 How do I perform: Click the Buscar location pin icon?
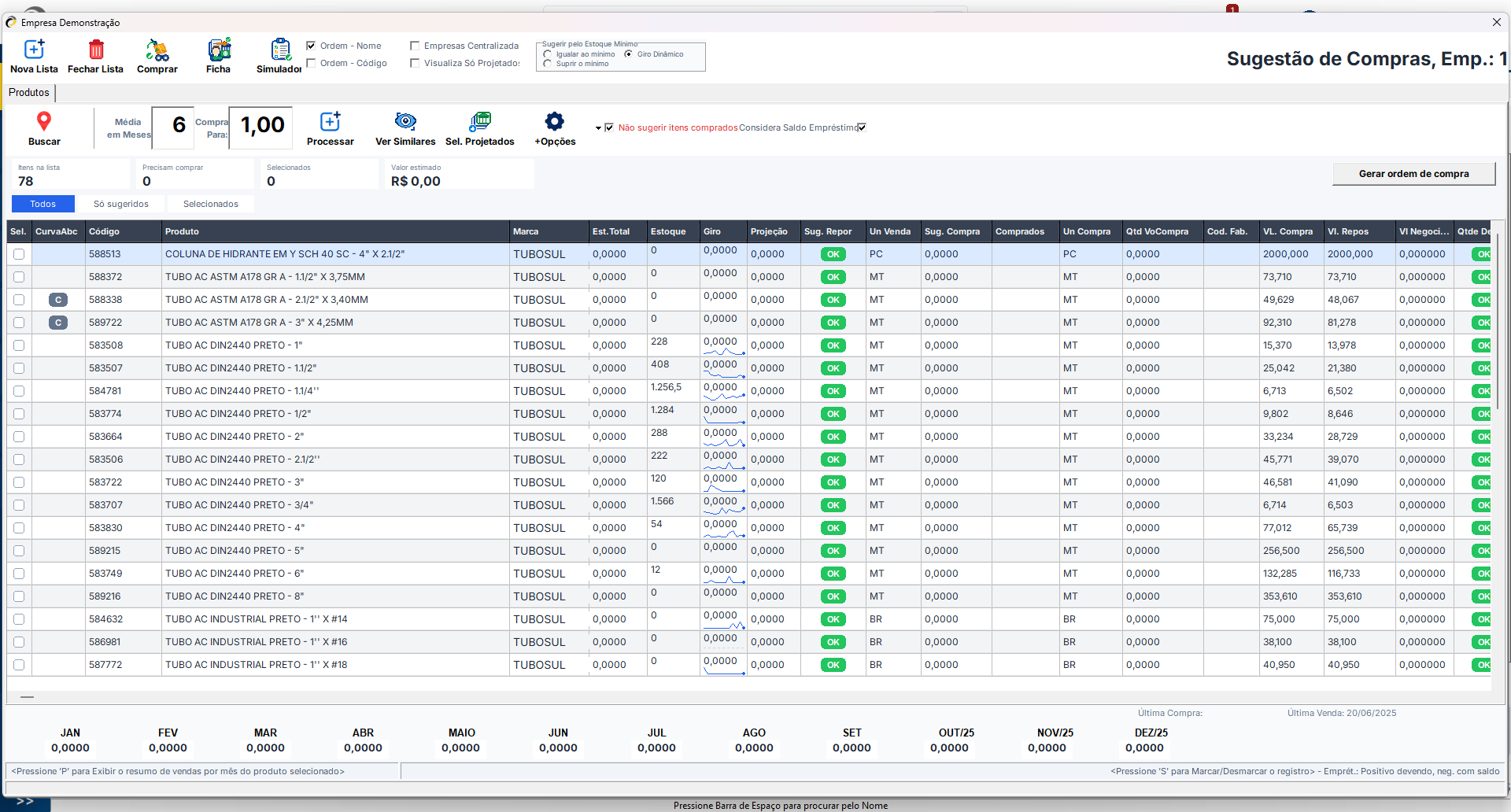(44, 120)
